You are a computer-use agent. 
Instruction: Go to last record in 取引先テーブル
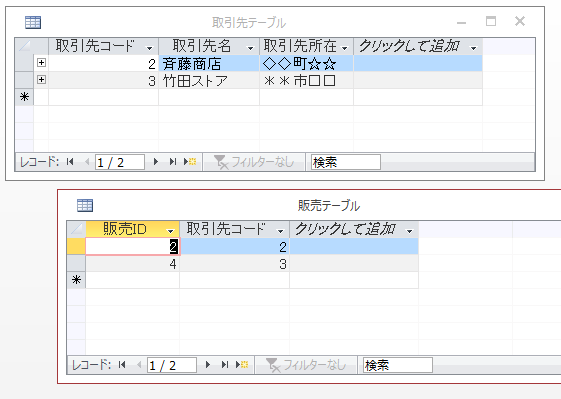click(173, 162)
